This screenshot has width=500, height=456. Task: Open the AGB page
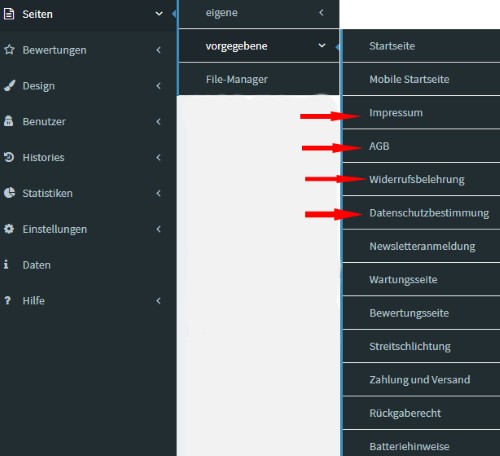click(421, 146)
